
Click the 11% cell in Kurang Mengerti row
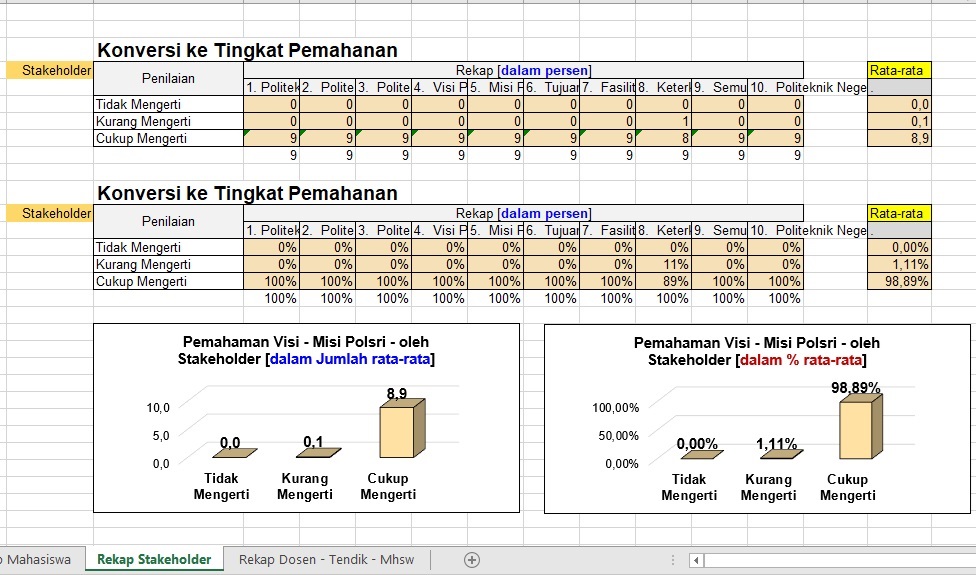(x=664, y=265)
